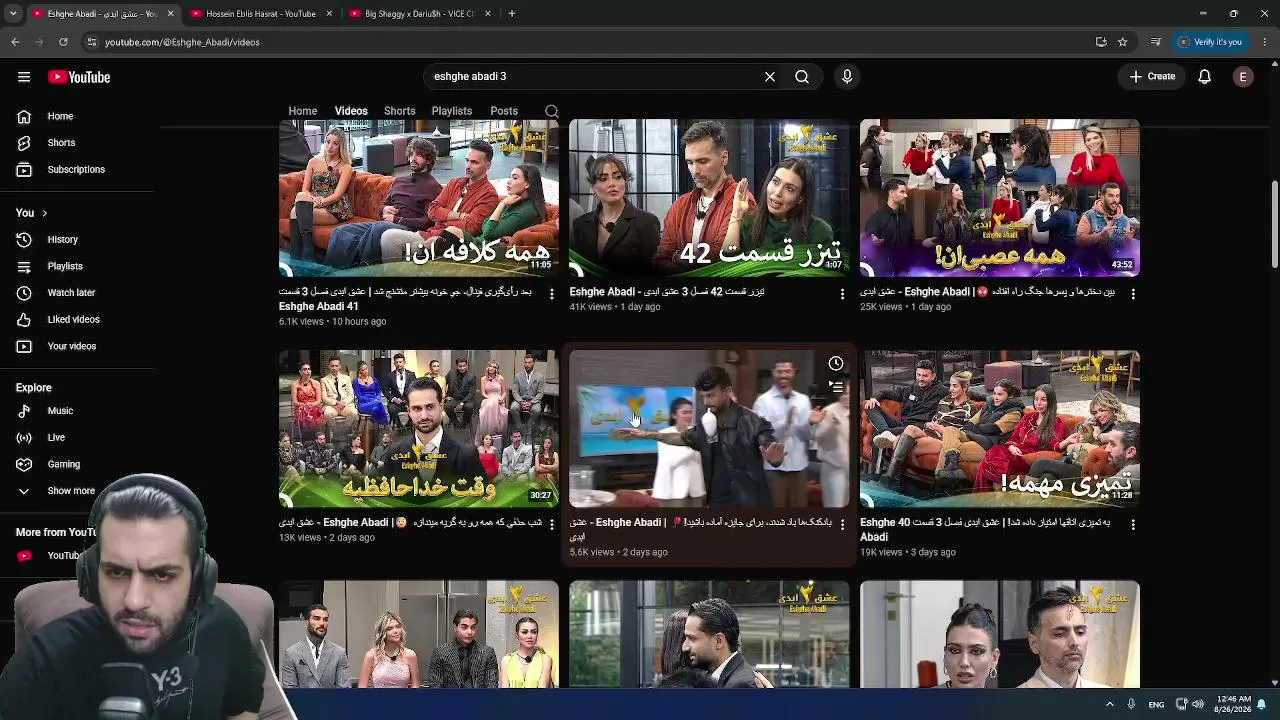1280x720 pixels.
Task: Switch to the channel Shorts tab
Action: coord(400,111)
